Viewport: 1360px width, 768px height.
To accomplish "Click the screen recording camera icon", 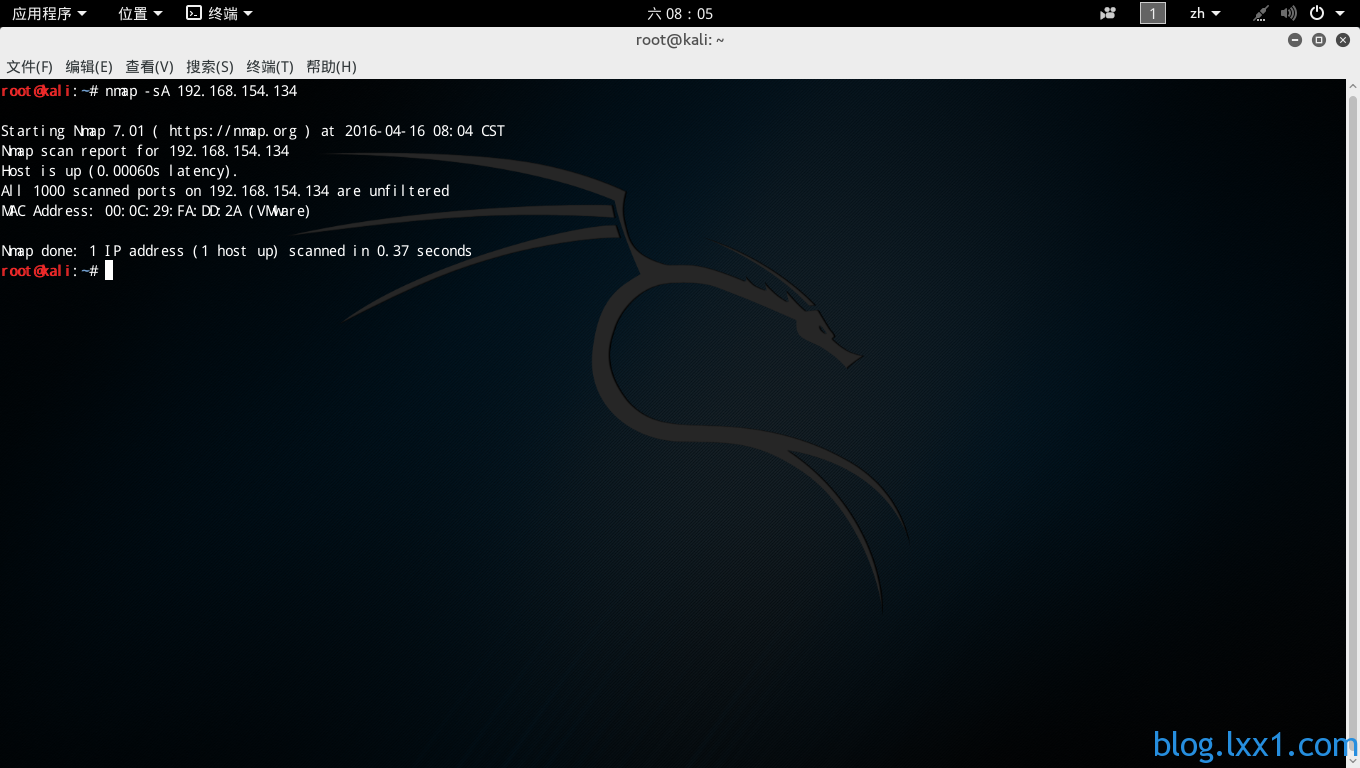I will (x=1108, y=13).
